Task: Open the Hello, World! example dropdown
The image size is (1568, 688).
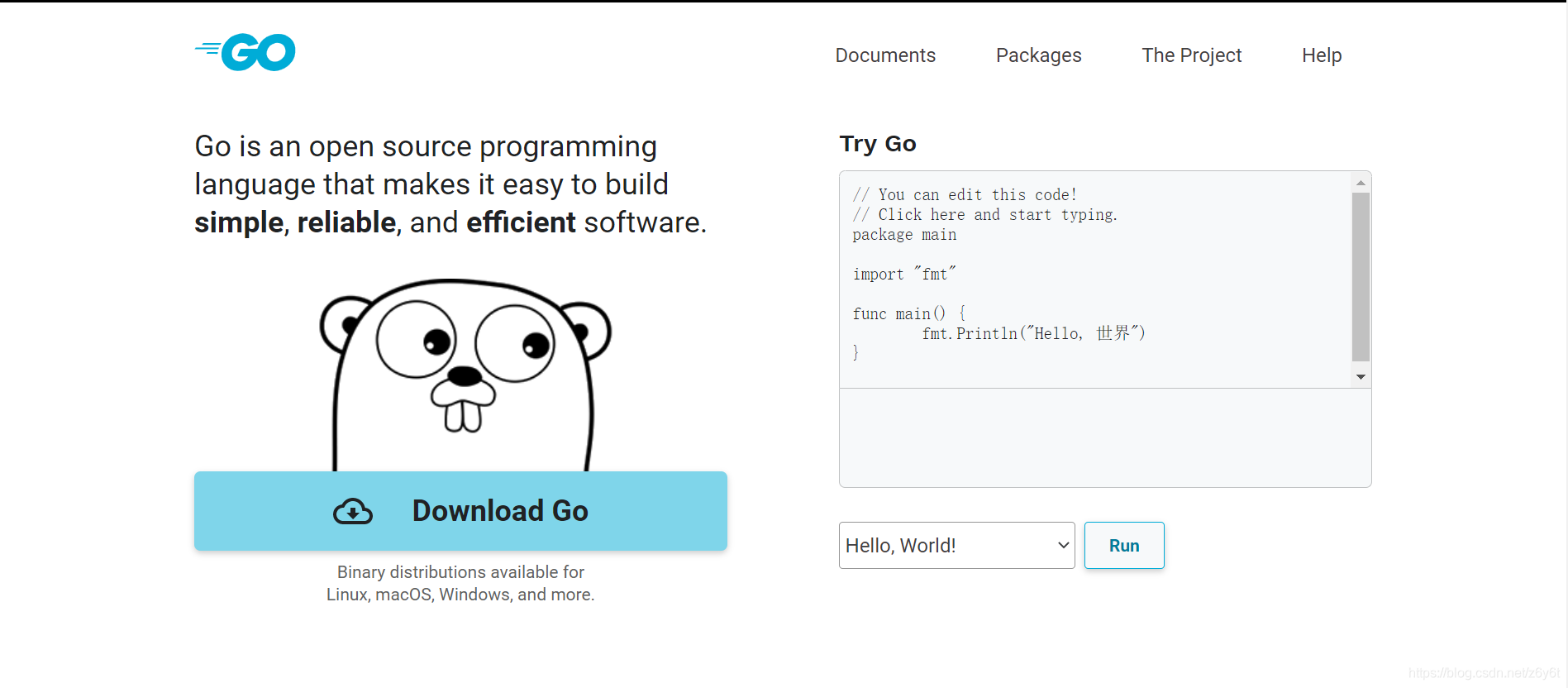Action: coord(956,546)
